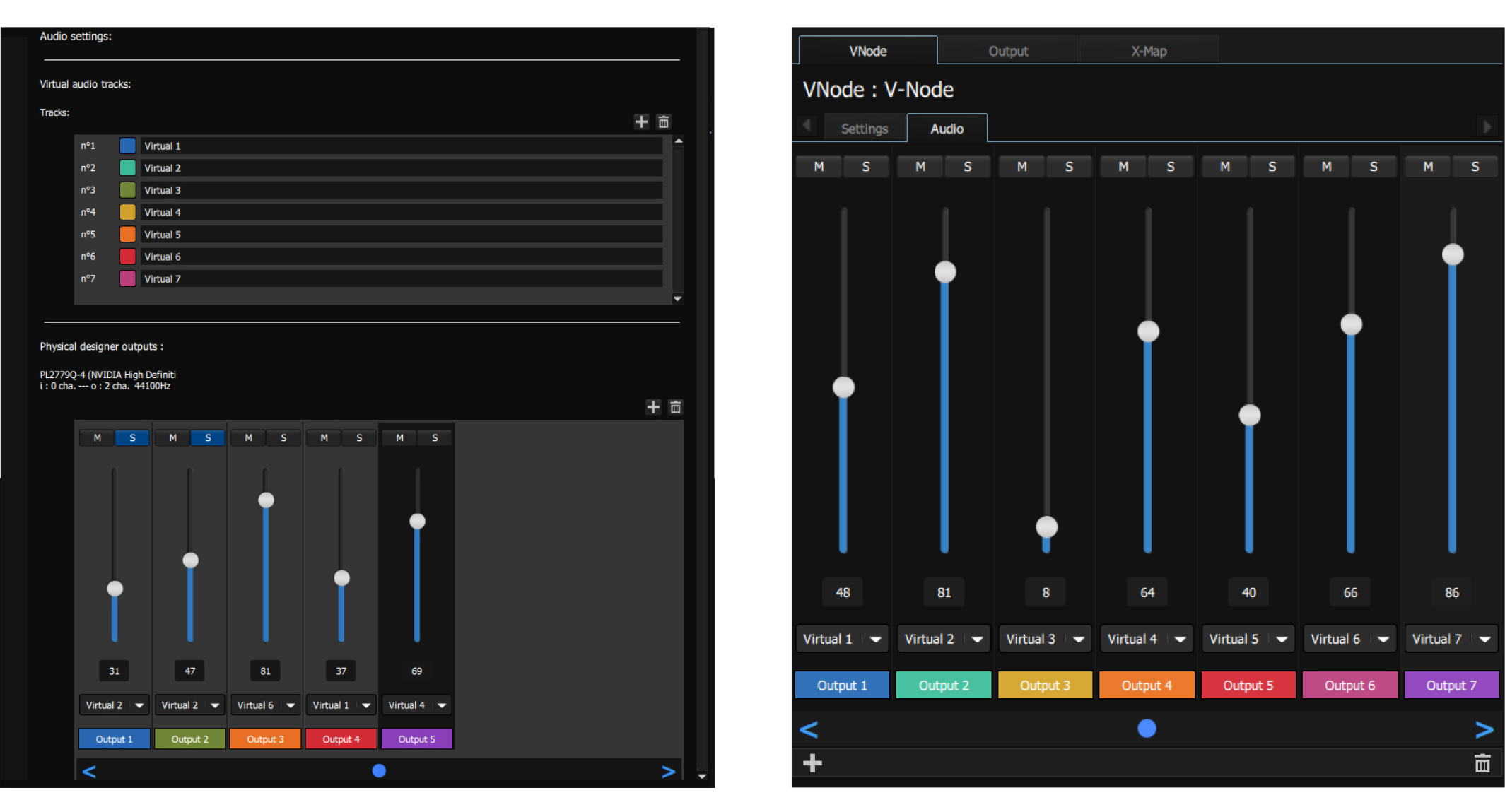Open VNode Virtual 1 source dropdown
1505x812 pixels.
(x=843, y=639)
